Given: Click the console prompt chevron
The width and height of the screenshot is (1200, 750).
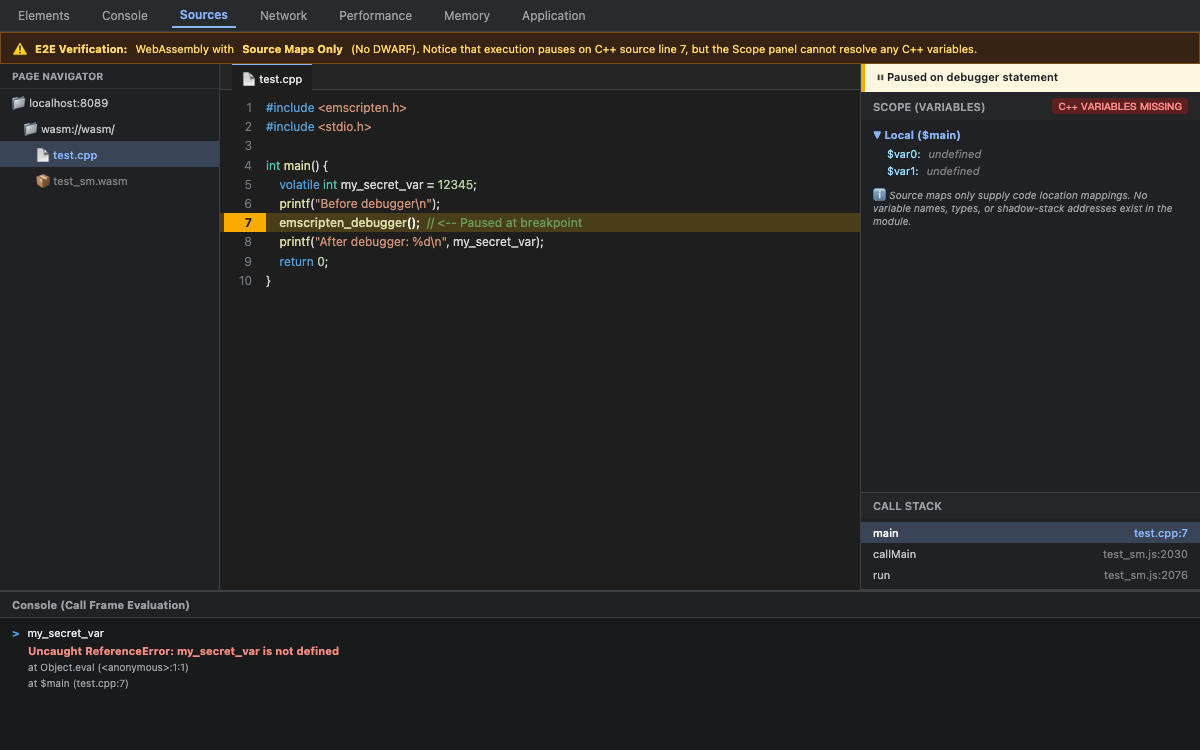Looking at the screenshot, I should pos(16,633).
